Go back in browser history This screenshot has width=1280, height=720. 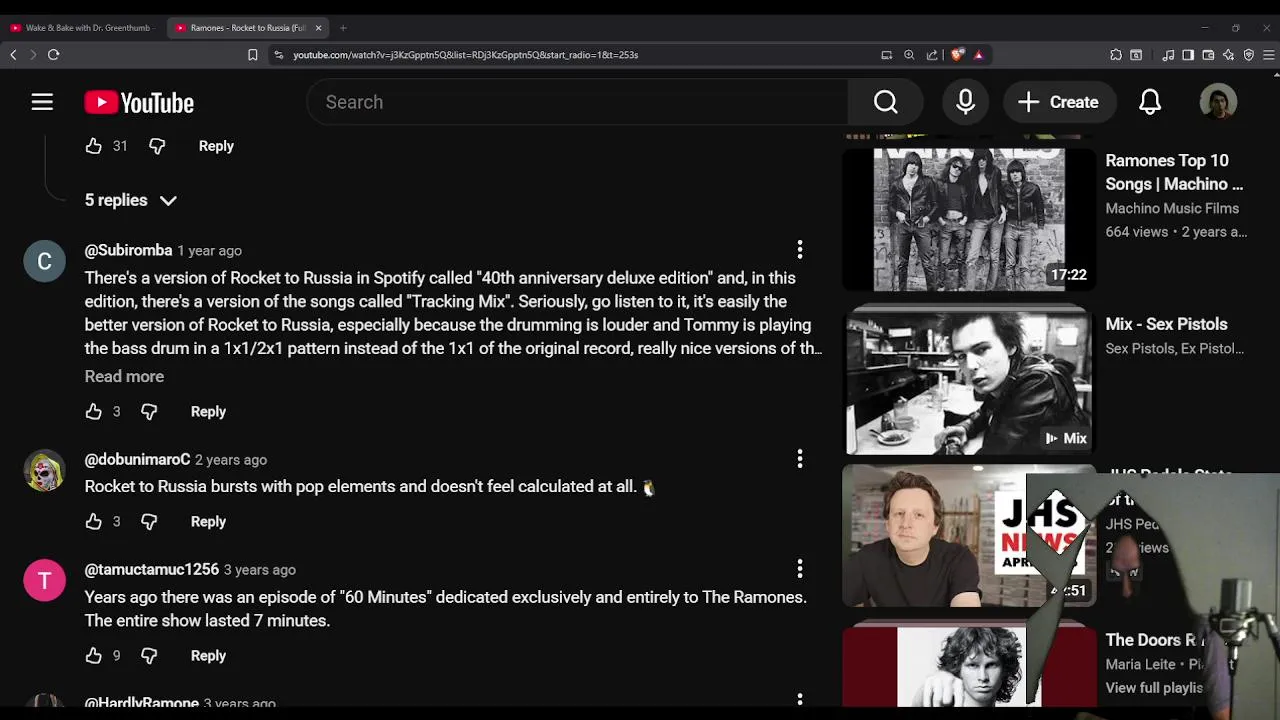click(x=13, y=55)
